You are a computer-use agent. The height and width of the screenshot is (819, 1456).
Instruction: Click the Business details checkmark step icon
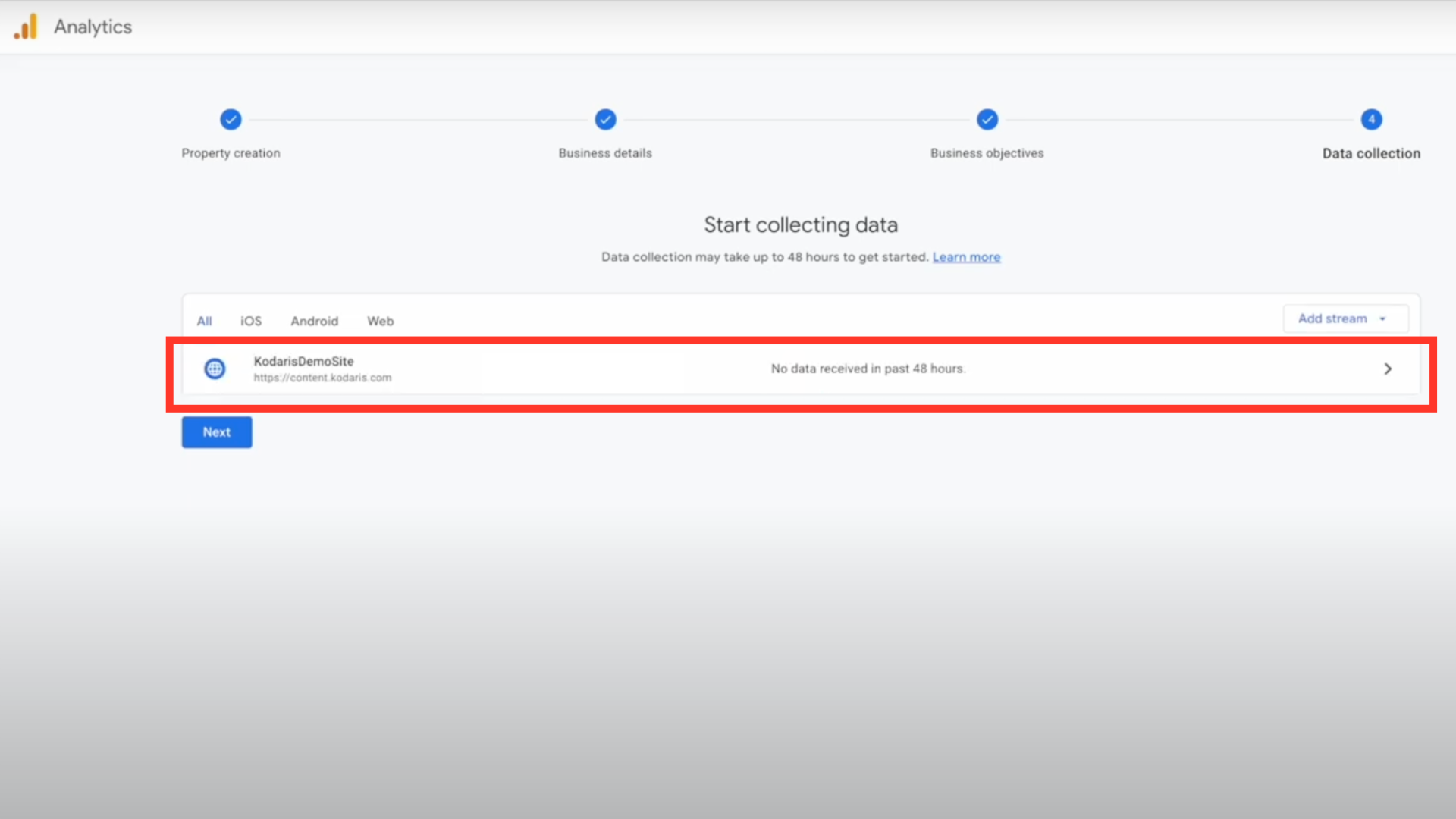click(605, 120)
